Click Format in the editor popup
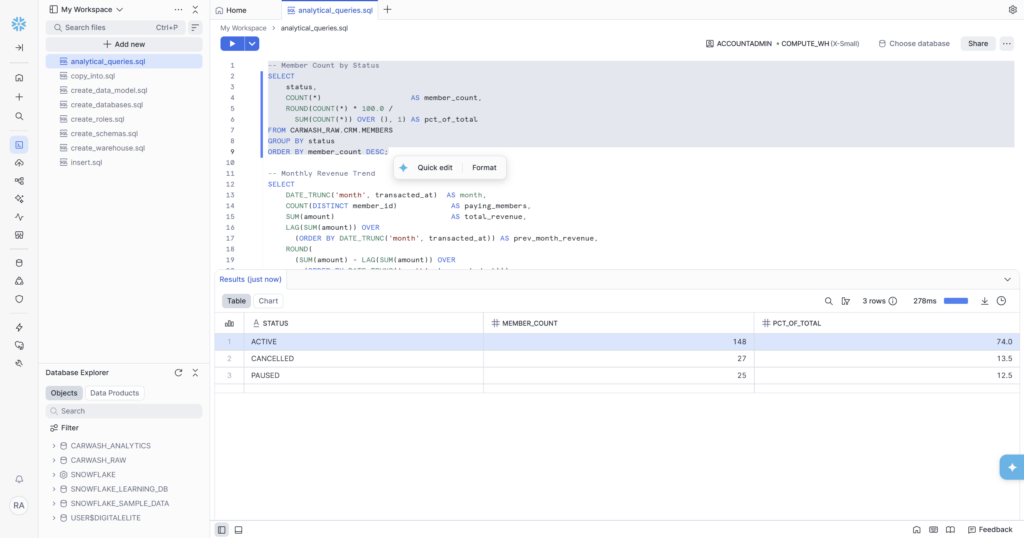This screenshot has height=538, width=1024. [x=484, y=168]
